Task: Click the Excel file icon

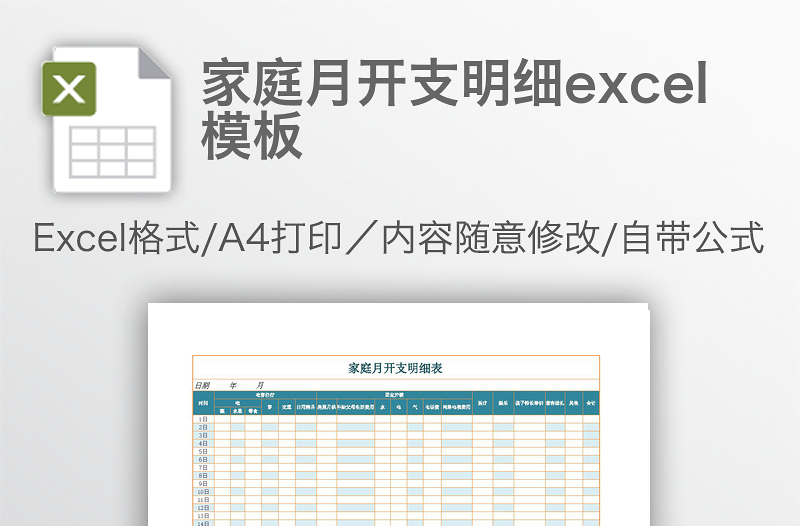Action: pyautogui.click(x=107, y=118)
